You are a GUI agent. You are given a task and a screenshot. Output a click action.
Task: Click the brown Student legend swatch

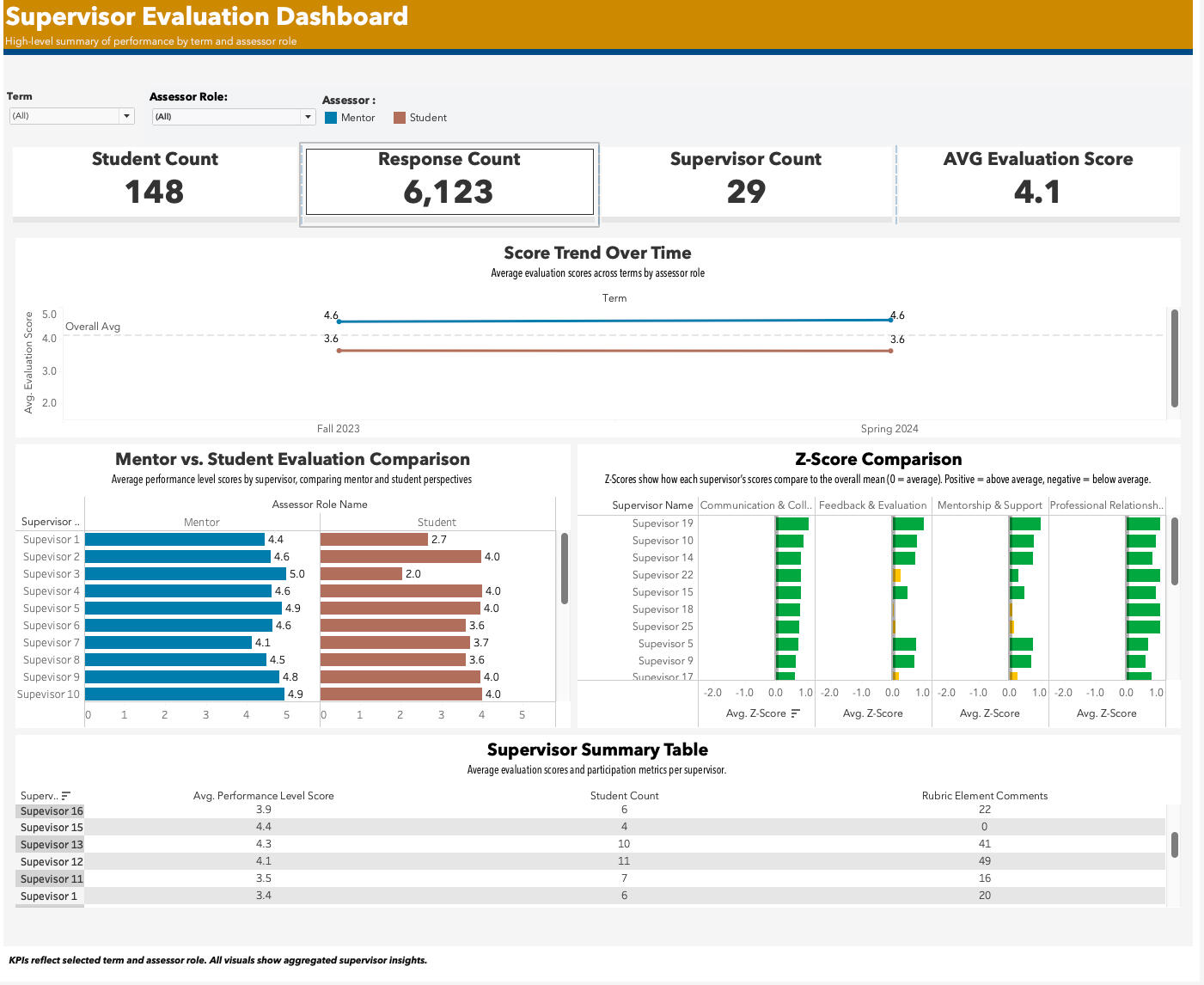pos(400,118)
